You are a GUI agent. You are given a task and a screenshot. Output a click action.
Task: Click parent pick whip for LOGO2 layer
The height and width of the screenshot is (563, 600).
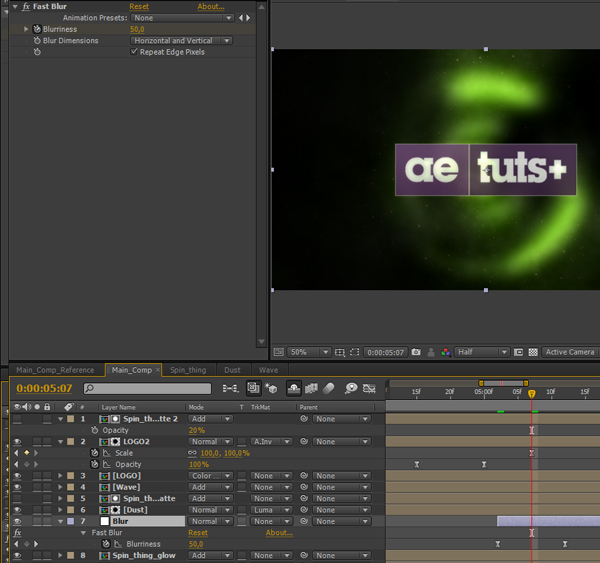[304, 442]
